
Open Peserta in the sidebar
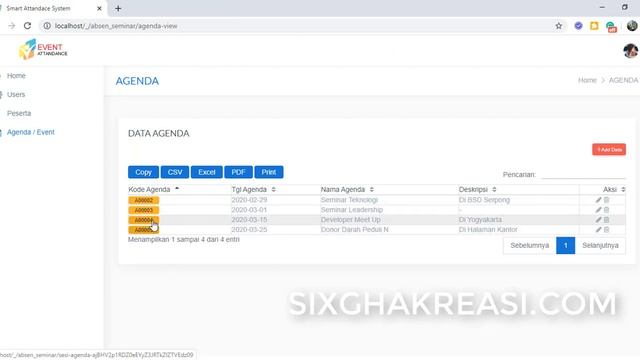tap(19, 113)
